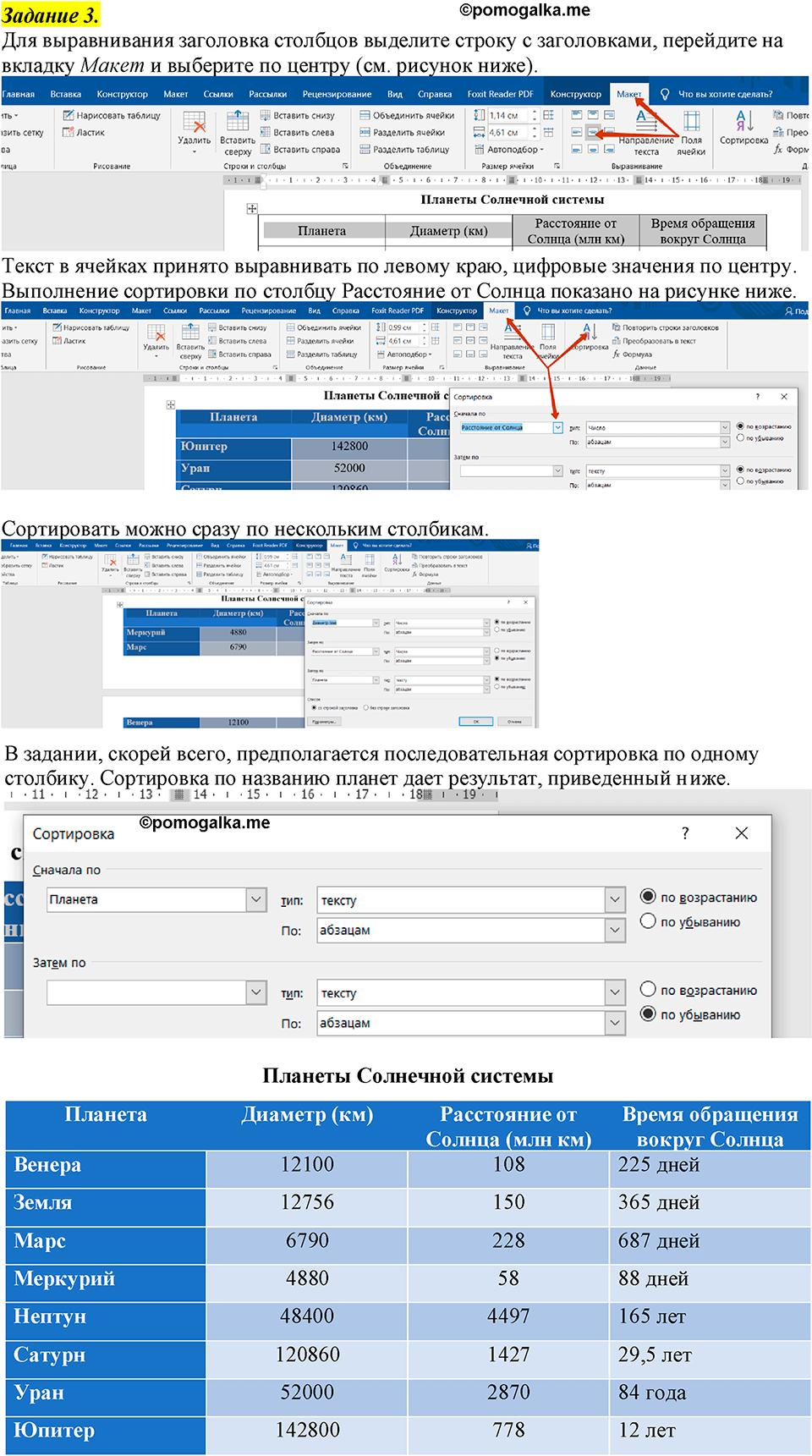Screen dimensions: 812x1456
Task: Click the table move handle beside Планета header
Action: (x=252, y=208)
